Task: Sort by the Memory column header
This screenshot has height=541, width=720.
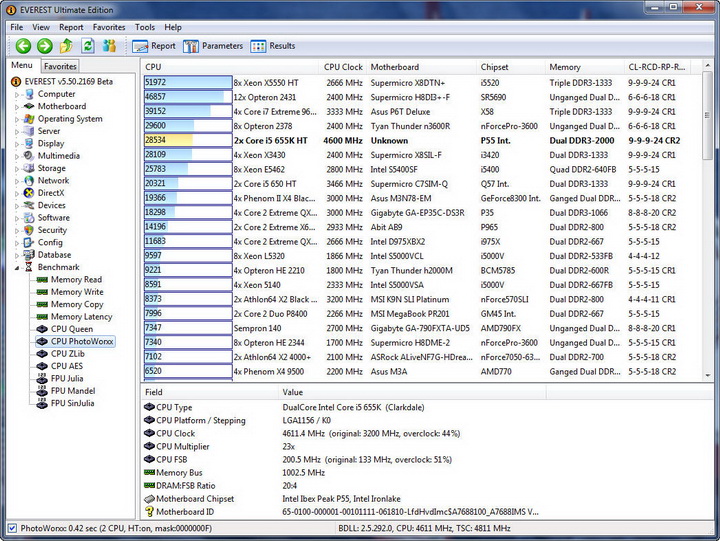Action: tap(585, 67)
